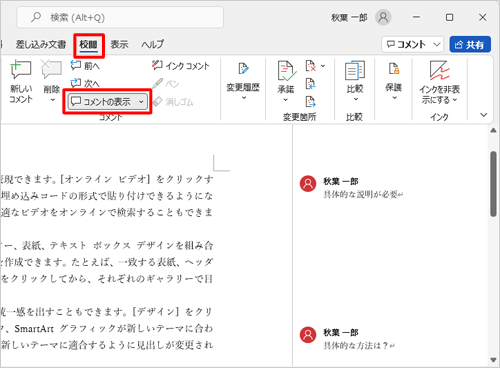Click the Protect (保護) document icon

tap(394, 68)
